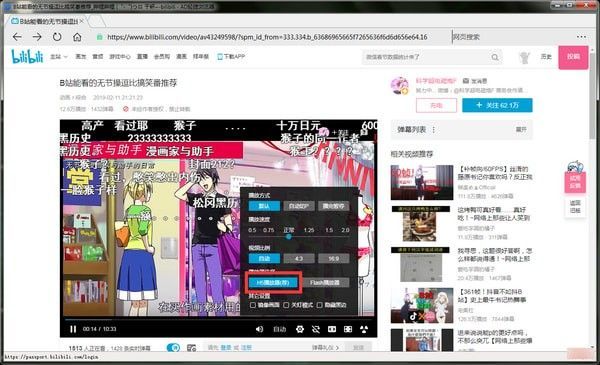
Task: Choose the third playback mode option
Action: 334,206
